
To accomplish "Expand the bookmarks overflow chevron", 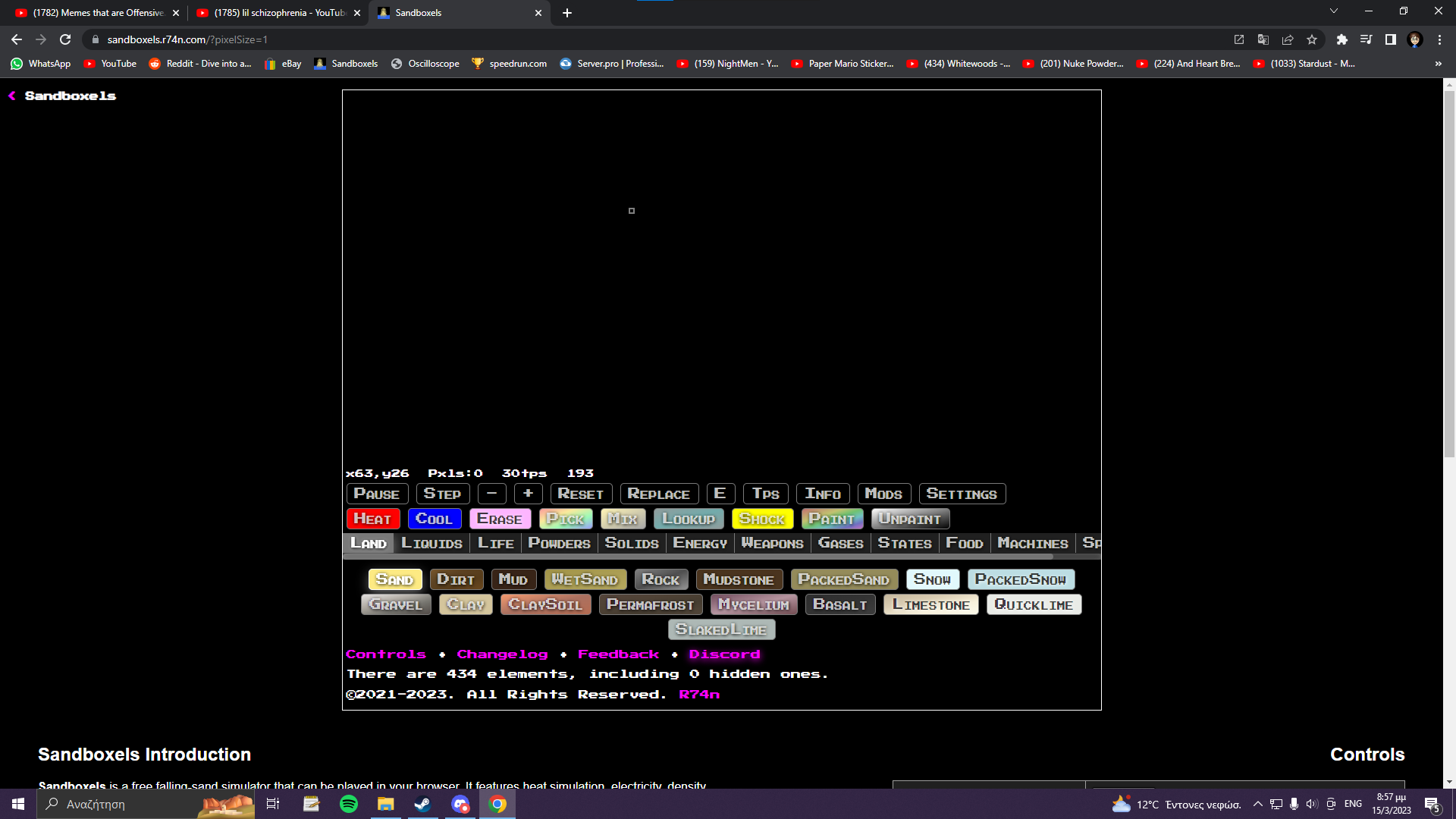I will (x=1438, y=64).
